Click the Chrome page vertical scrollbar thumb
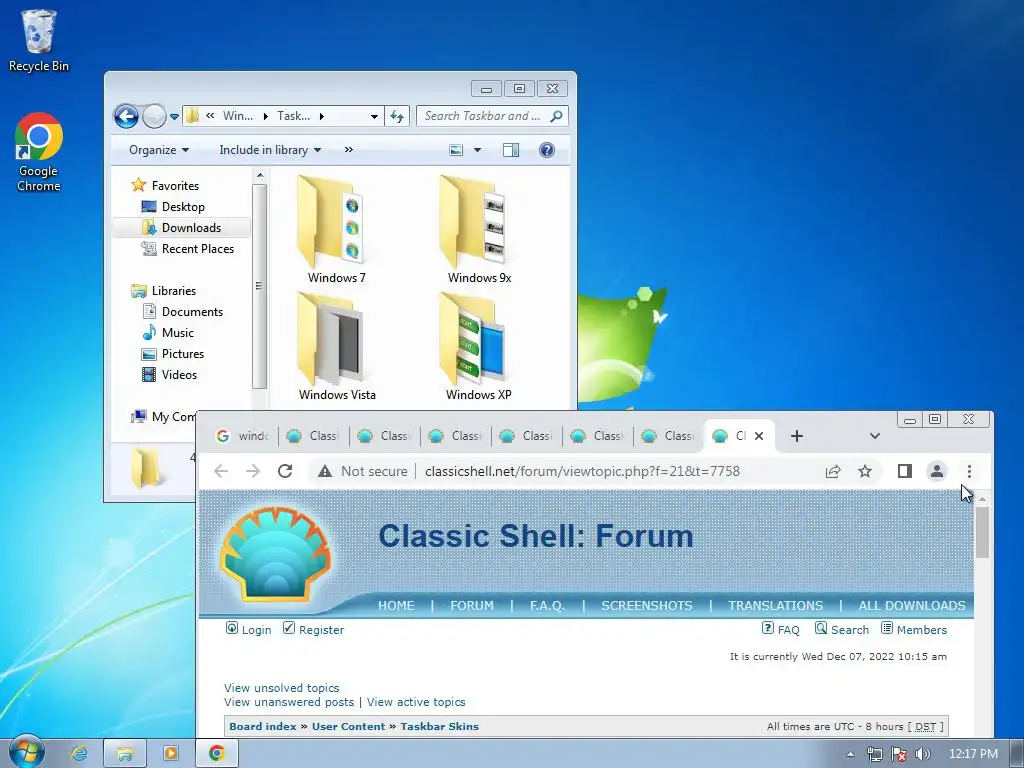The image size is (1024, 768). pos(982,532)
